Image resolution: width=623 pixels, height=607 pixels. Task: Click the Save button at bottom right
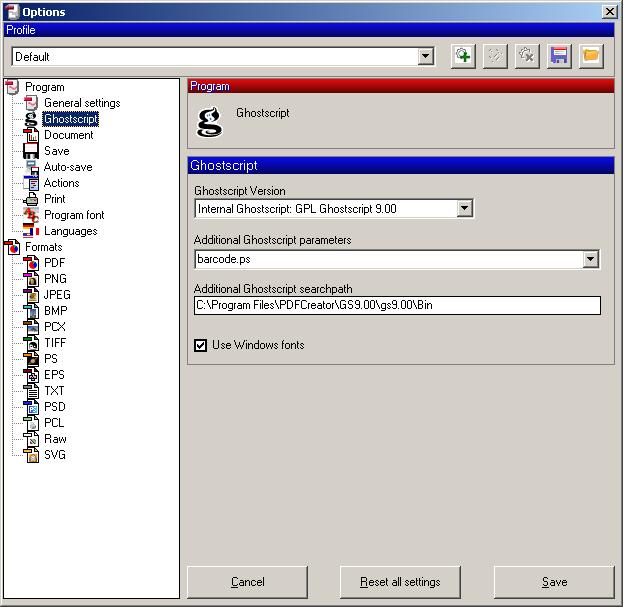[554, 582]
